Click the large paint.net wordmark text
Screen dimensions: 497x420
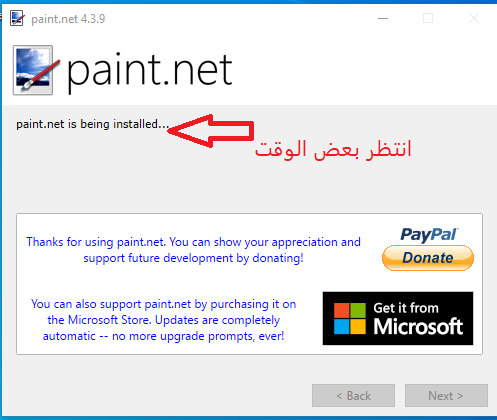pyautogui.click(x=149, y=71)
